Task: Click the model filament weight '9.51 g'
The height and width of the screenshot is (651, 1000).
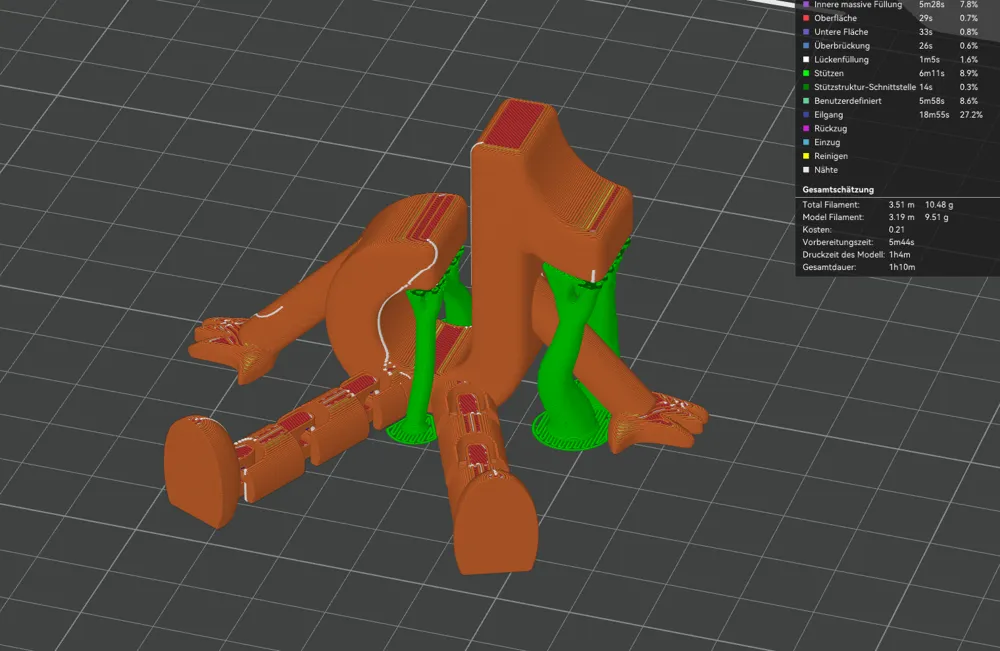Action: (937, 217)
